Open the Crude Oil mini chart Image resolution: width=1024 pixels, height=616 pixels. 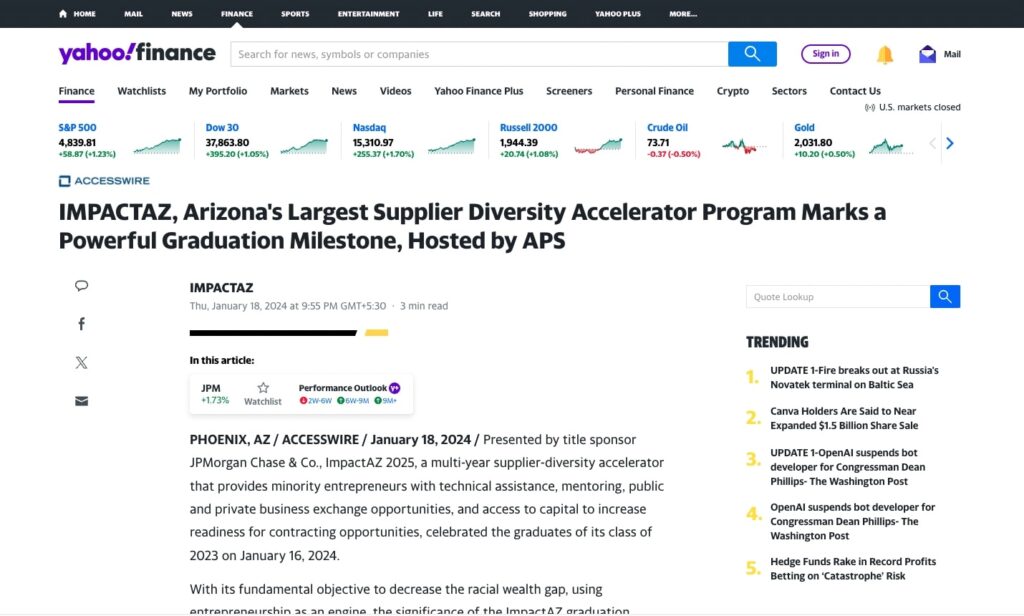(x=744, y=146)
